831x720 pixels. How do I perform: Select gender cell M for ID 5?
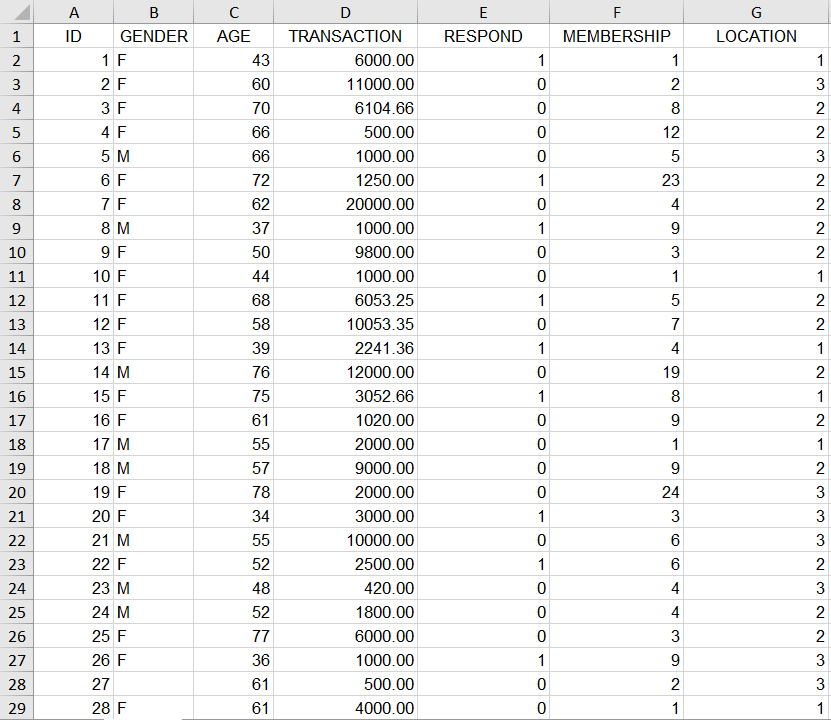(154, 156)
